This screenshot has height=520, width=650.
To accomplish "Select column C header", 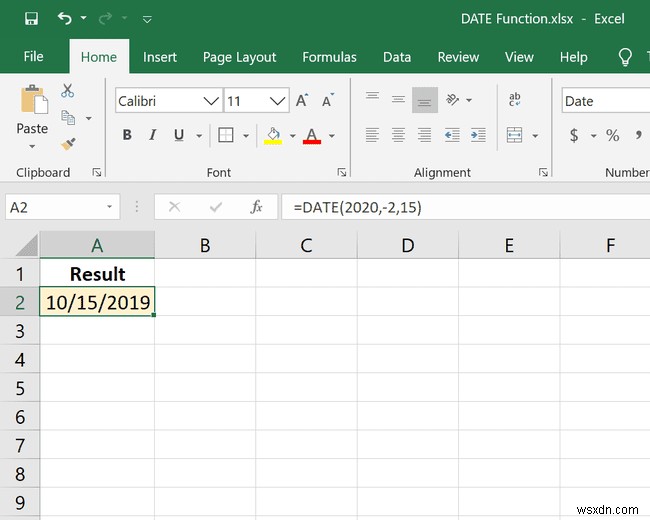I will coord(306,245).
